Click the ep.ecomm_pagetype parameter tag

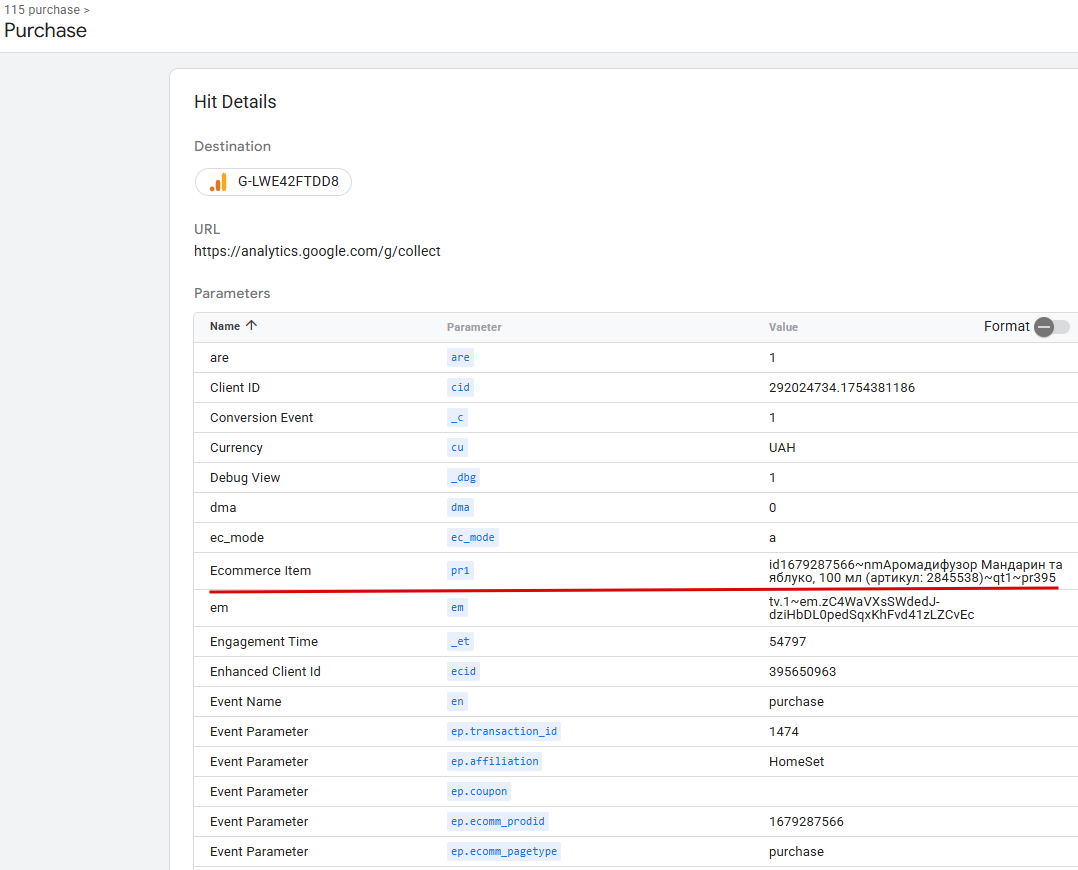(x=504, y=851)
